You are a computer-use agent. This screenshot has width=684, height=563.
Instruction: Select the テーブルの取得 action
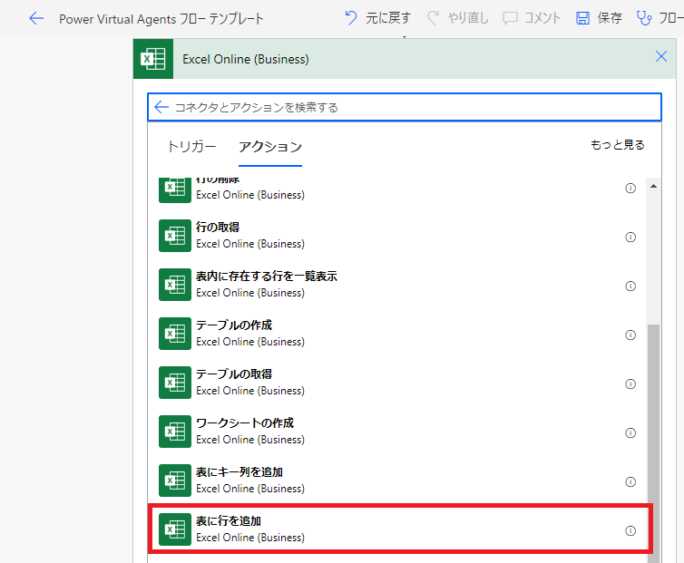[x=397, y=382]
